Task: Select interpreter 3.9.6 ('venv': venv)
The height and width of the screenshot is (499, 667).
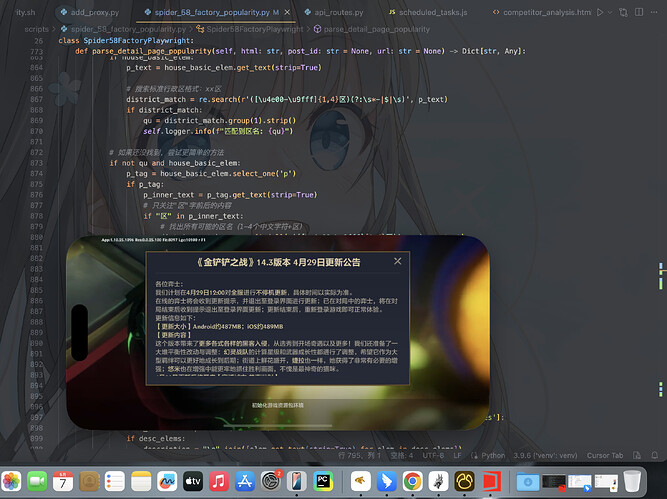Action: [x=545, y=455]
